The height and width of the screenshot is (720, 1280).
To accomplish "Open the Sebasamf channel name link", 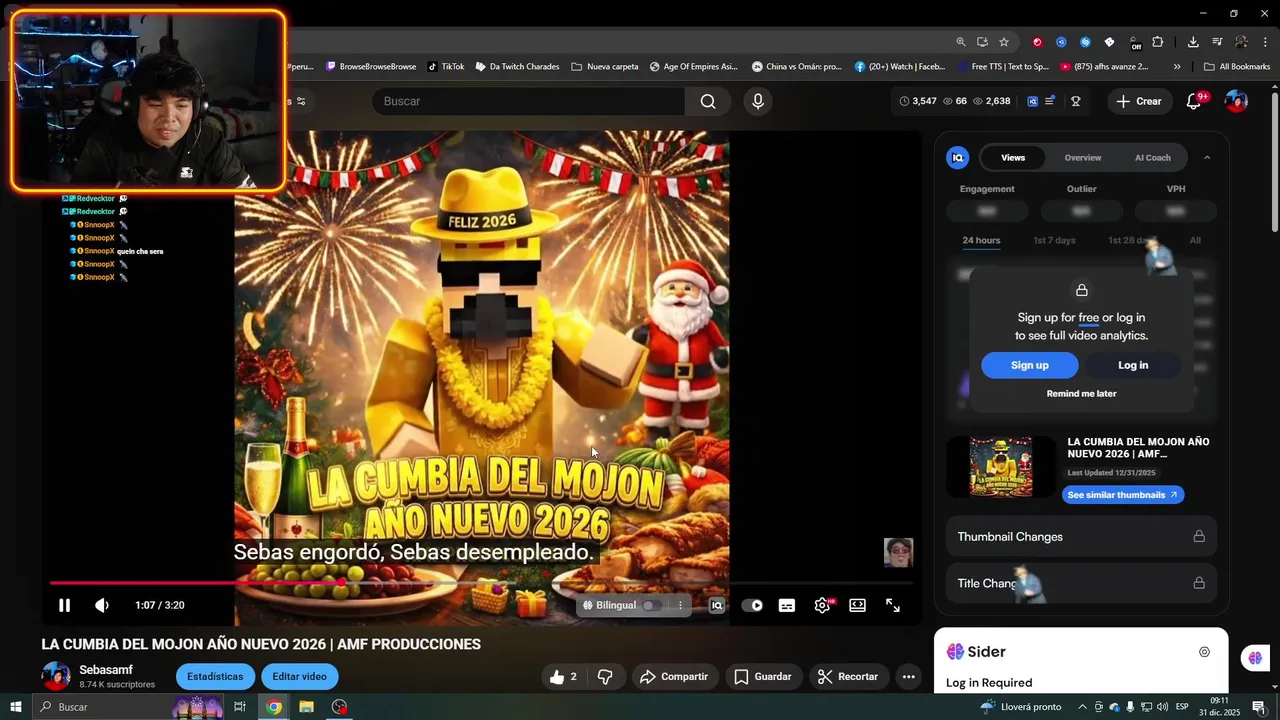I will pos(106,670).
